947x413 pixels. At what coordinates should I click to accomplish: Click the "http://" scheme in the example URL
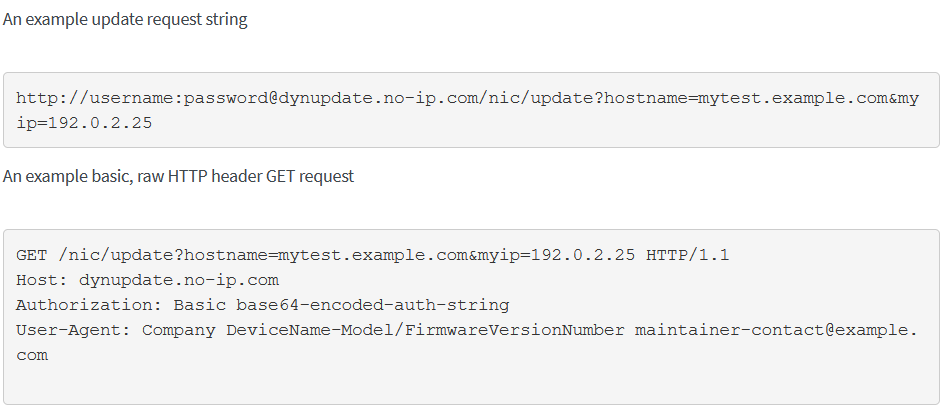(54, 99)
